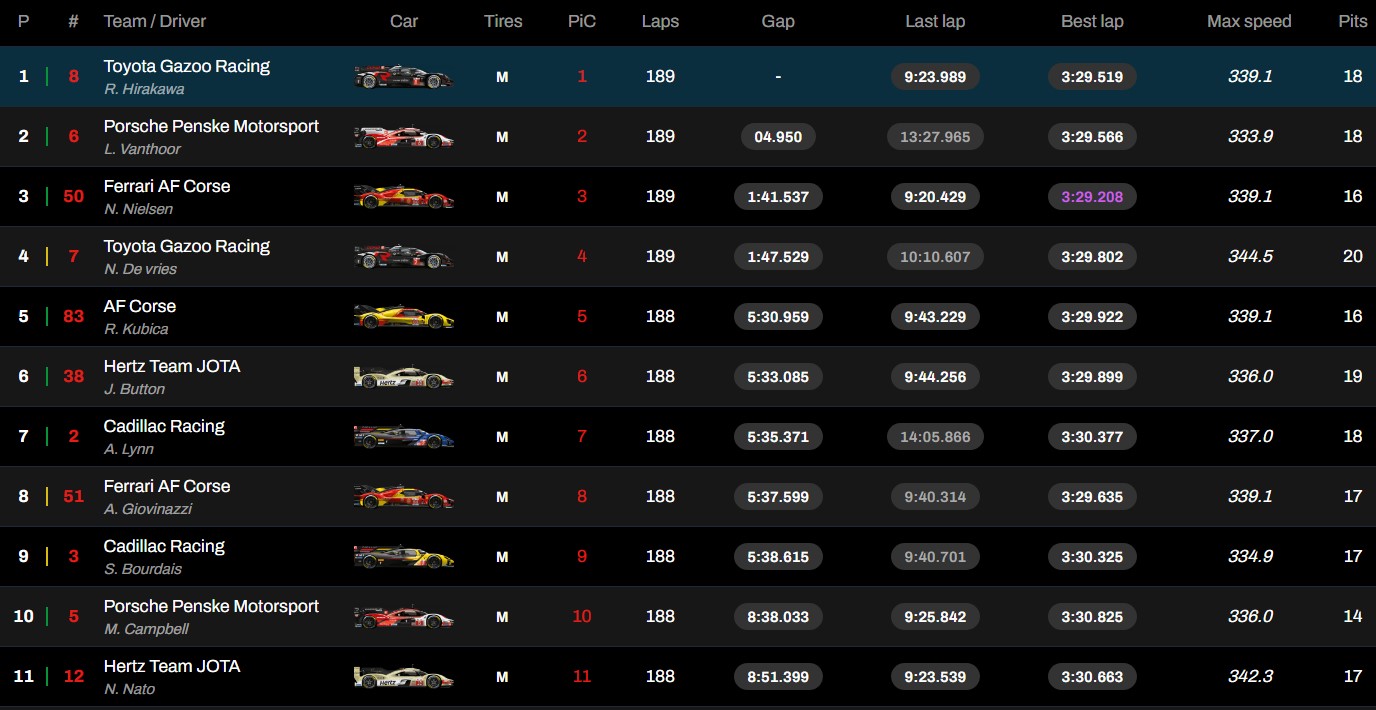Click the Gap column header

(778, 21)
